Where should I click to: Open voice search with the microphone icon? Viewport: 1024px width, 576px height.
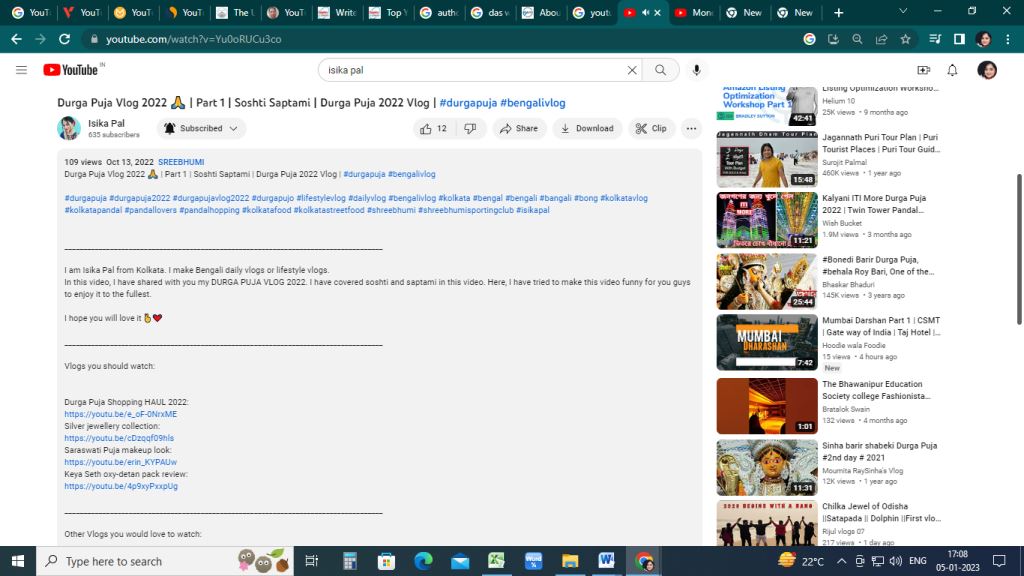[x=694, y=70]
